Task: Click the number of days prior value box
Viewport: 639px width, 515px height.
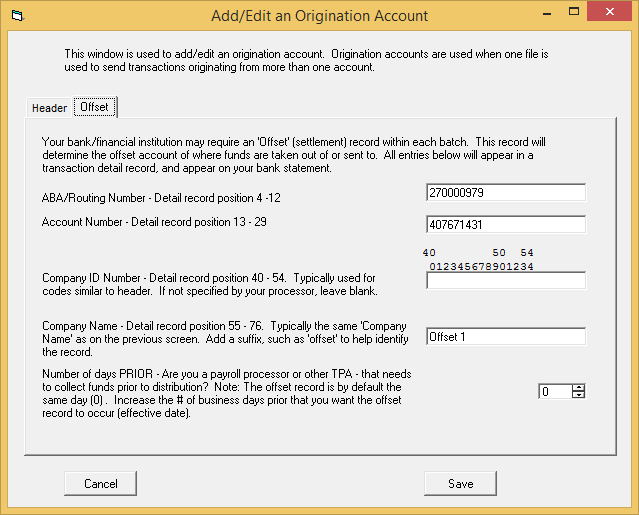Action: [554, 392]
